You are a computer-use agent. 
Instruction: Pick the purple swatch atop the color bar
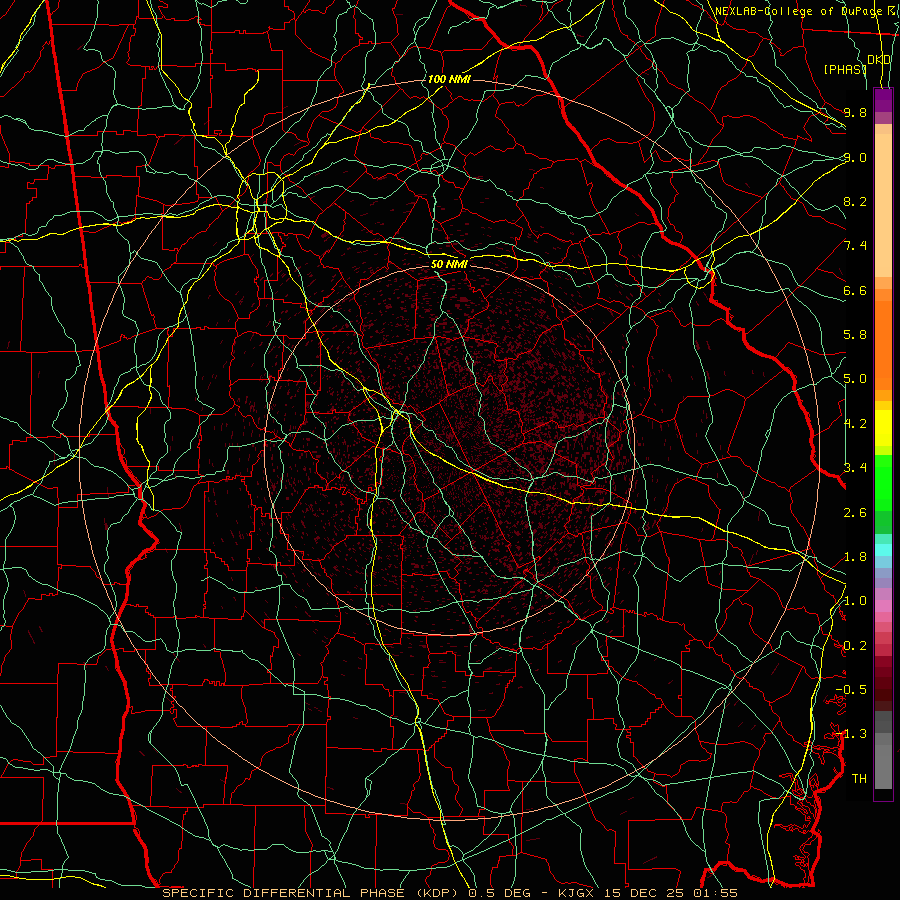pos(883,100)
